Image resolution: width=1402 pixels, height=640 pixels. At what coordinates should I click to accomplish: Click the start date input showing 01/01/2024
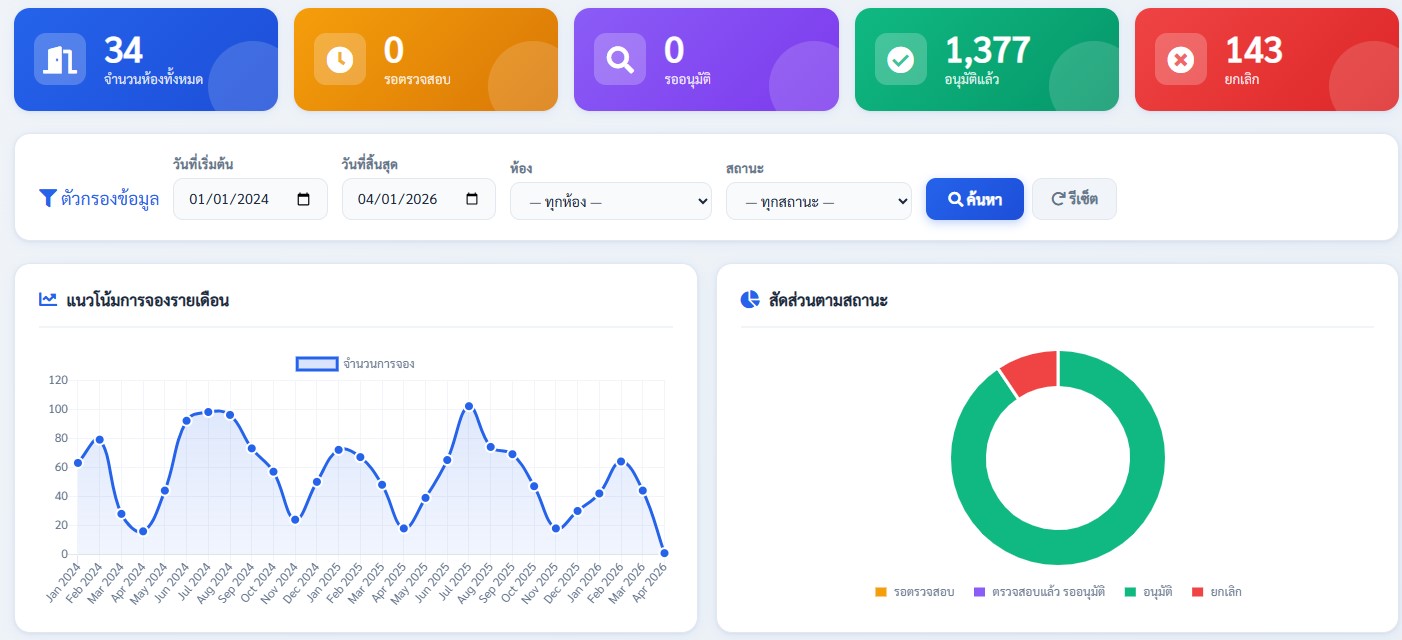coord(250,199)
